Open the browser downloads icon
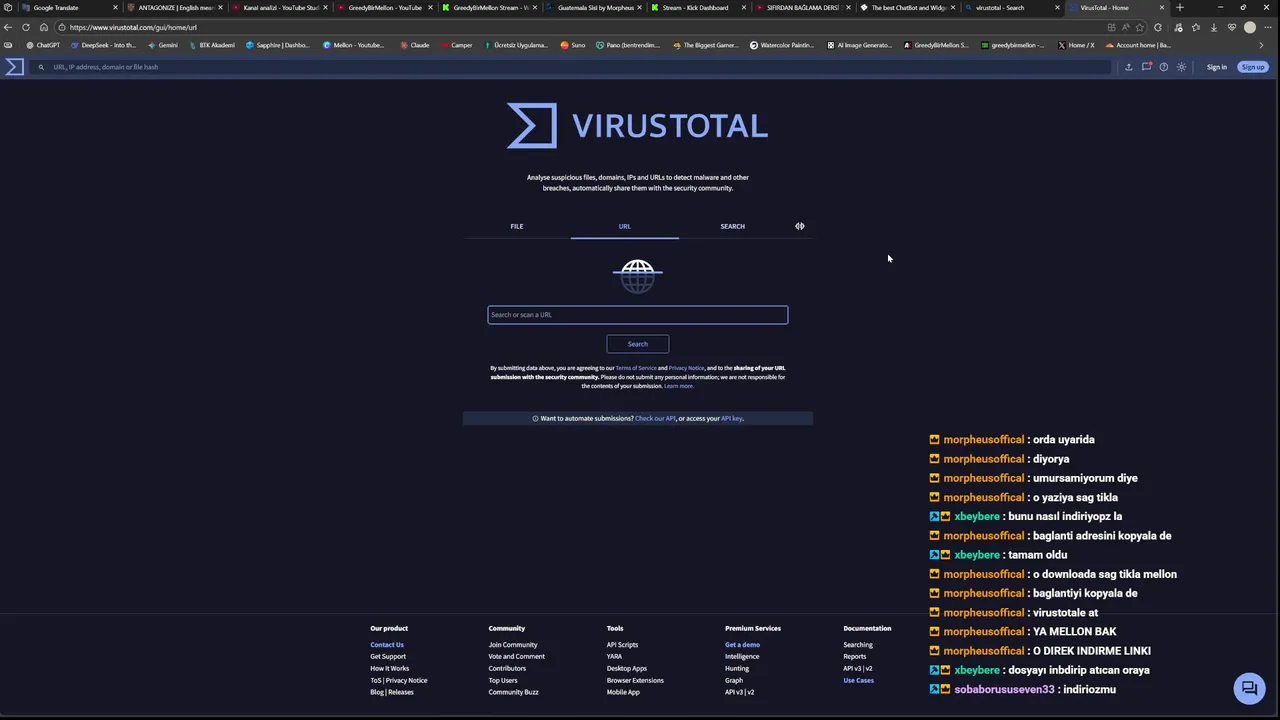 tap(1213, 27)
